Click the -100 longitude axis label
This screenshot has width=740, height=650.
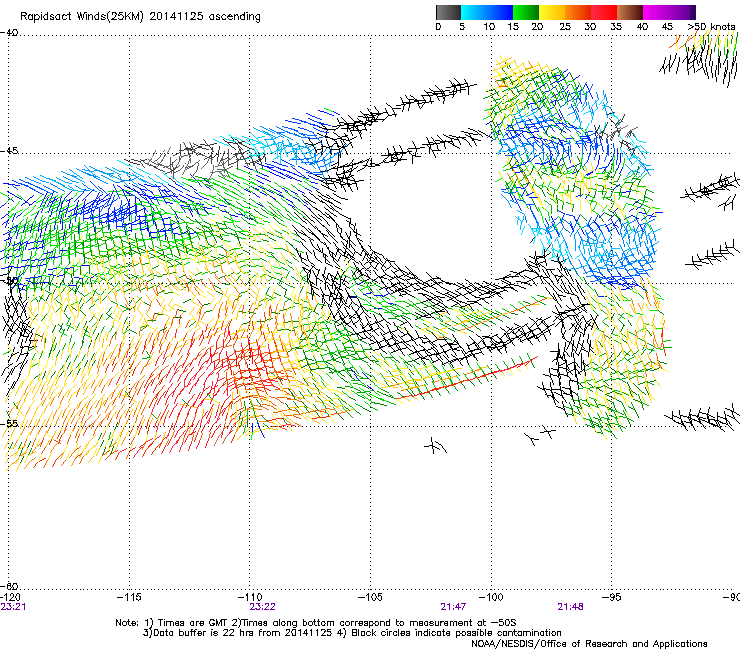tap(491, 597)
